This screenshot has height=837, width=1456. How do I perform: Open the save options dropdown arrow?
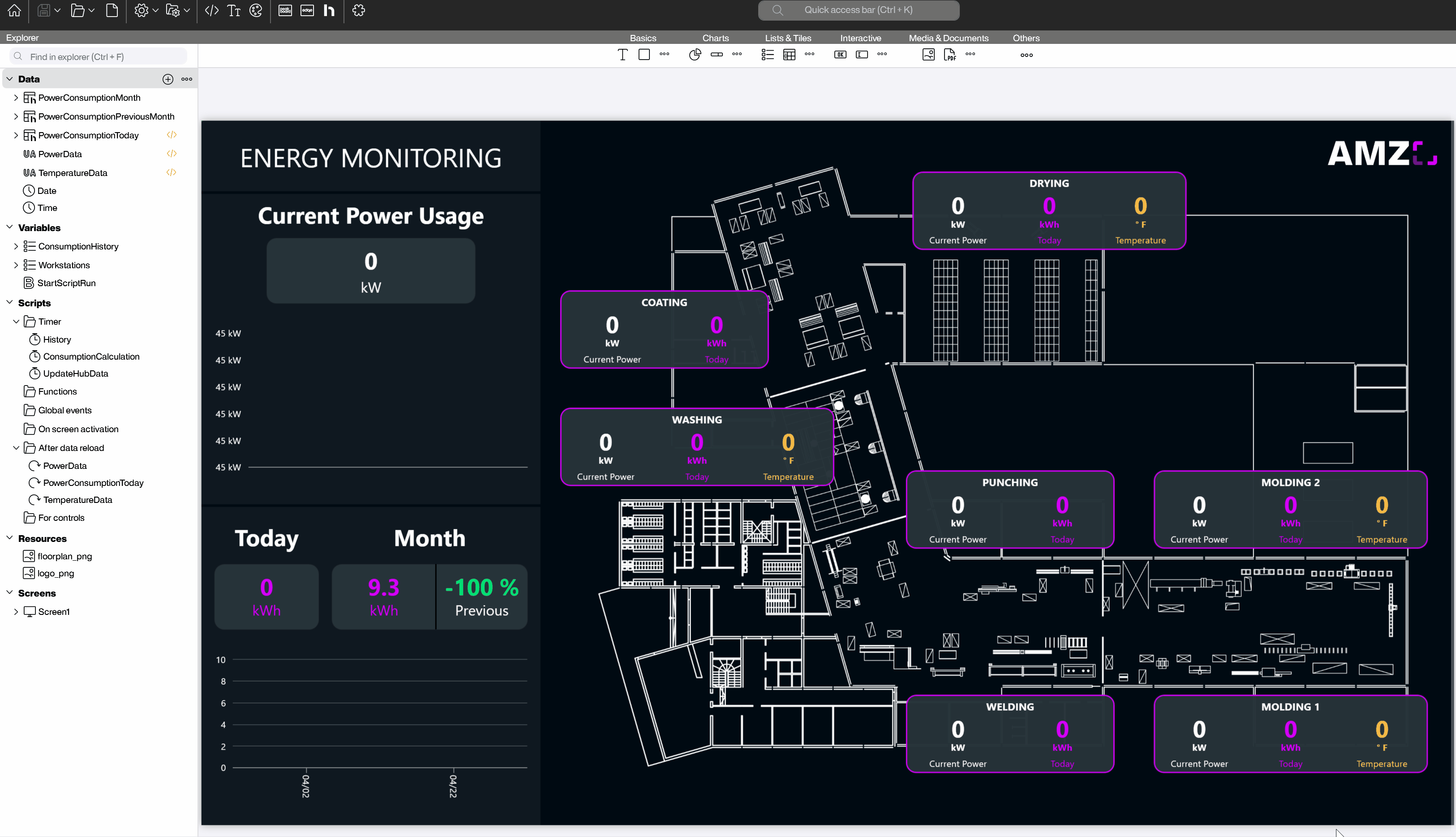pyautogui.click(x=57, y=10)
